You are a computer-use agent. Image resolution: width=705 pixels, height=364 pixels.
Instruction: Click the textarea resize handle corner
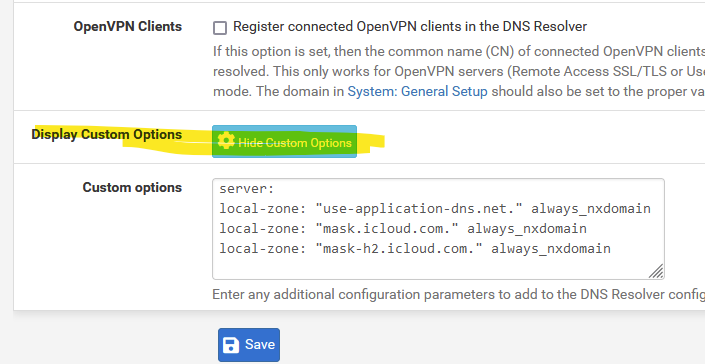(656, 271)
